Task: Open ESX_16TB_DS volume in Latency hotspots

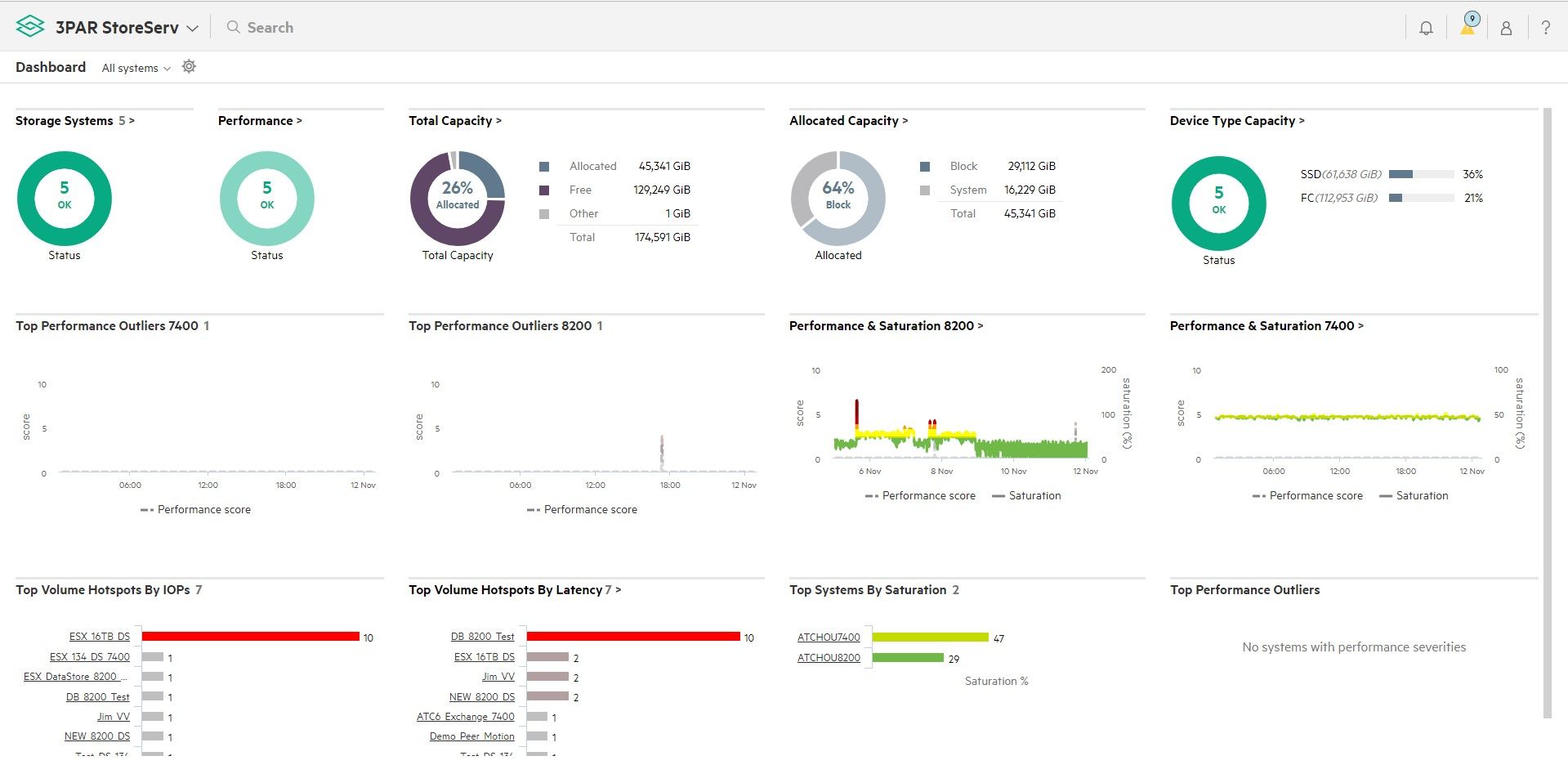Action: [485, 657]
